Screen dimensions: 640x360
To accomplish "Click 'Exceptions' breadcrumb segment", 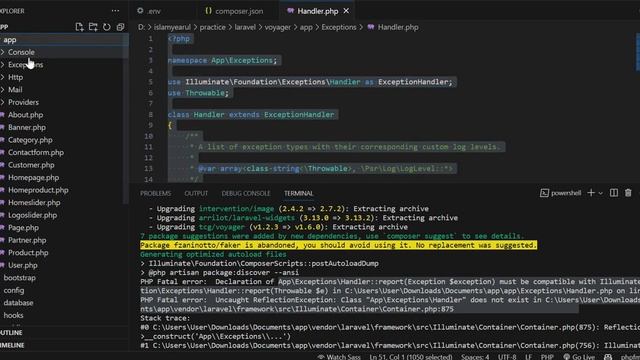I will click(x=338, y=27).
